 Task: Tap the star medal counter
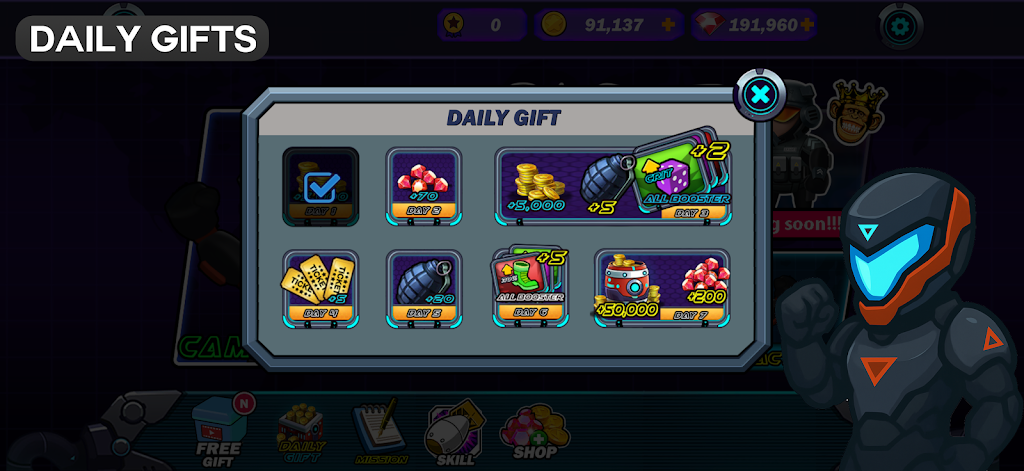pos(481,25)
